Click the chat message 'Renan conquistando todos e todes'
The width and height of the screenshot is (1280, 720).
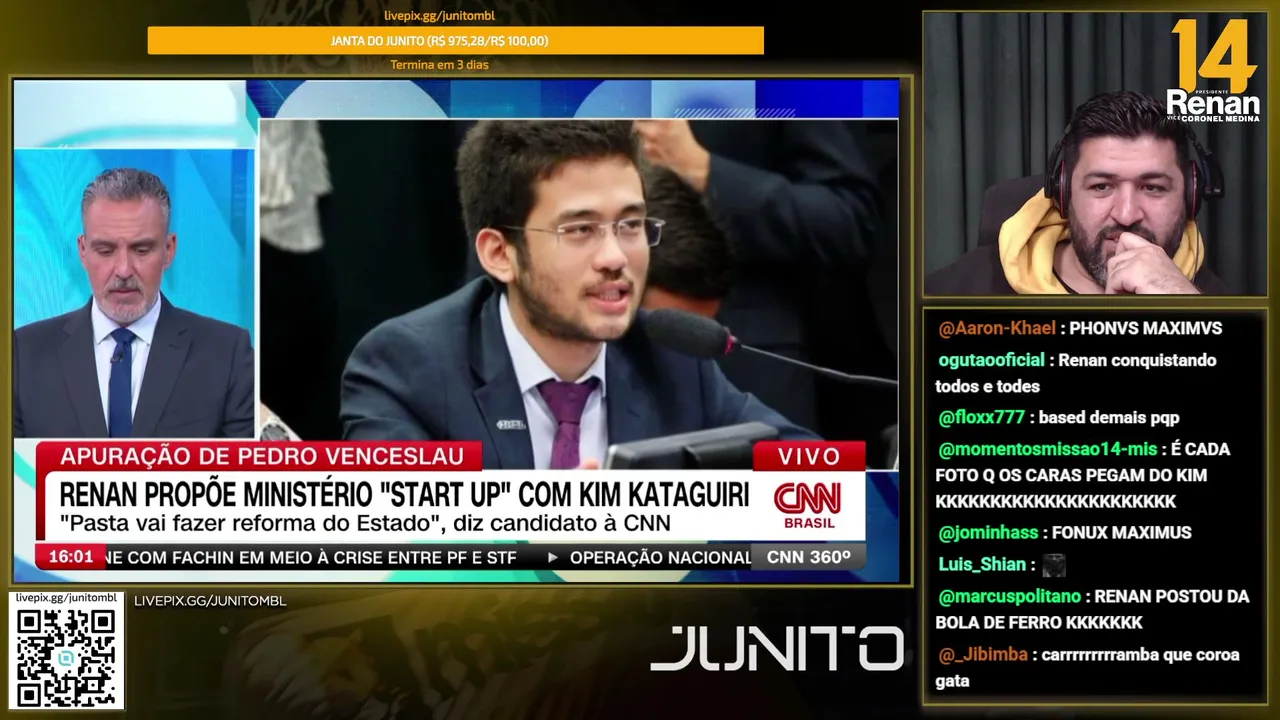coord(1076,373)
